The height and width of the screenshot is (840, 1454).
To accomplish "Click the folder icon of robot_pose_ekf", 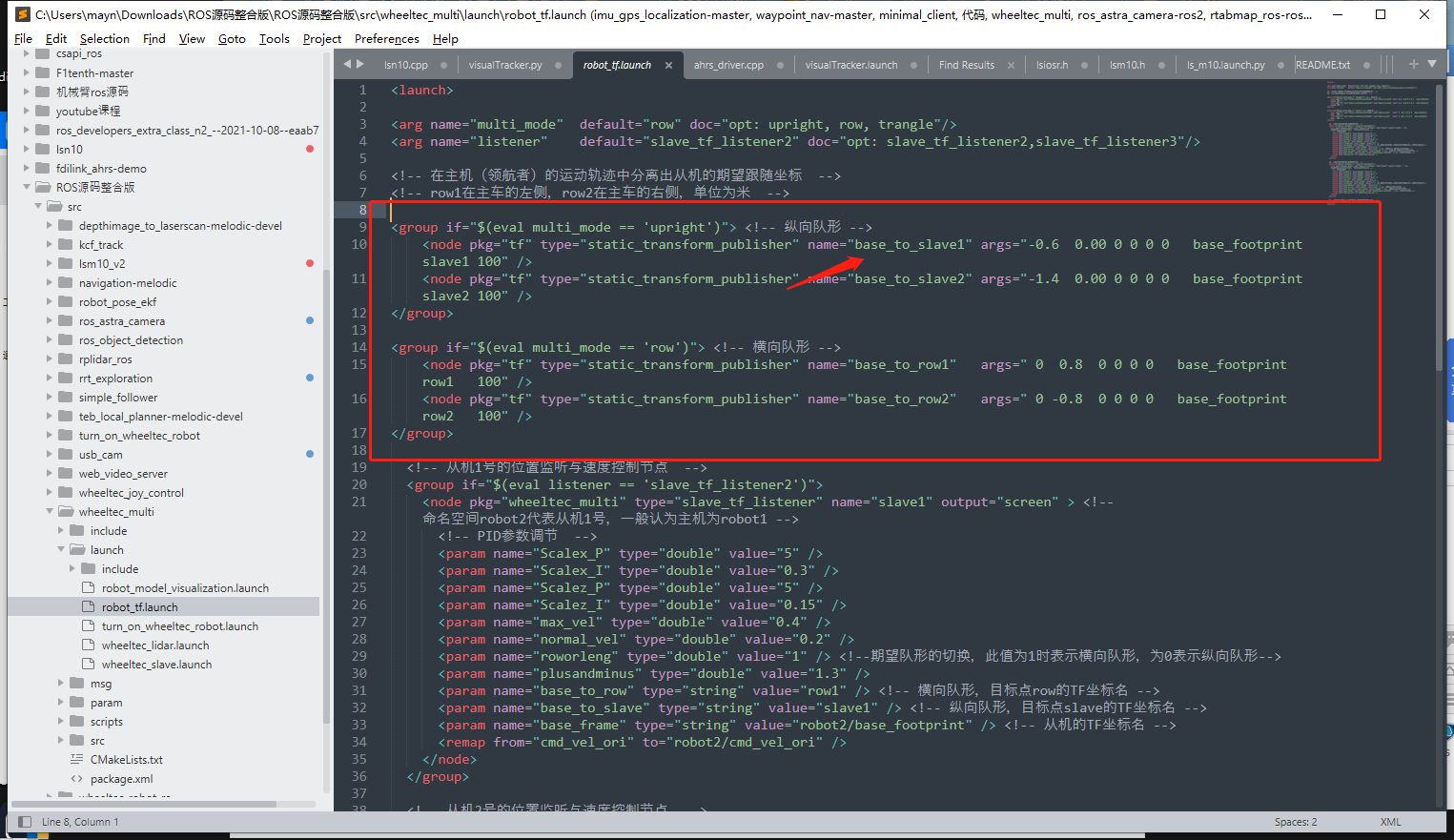I will click(x=66, y=302).
